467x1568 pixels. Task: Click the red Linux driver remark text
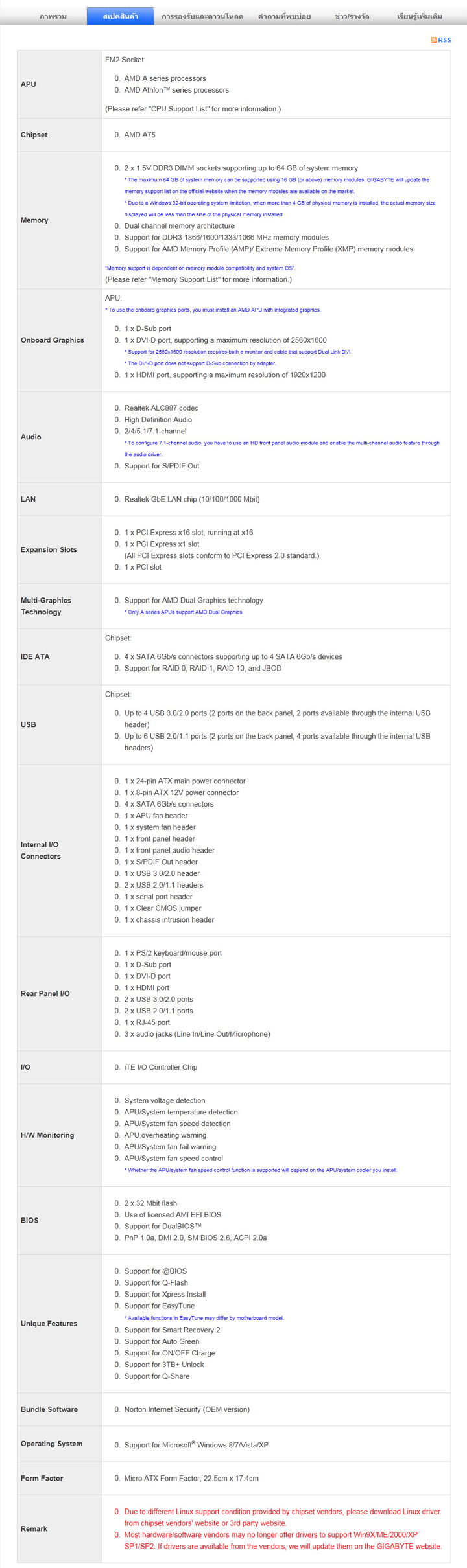click(x=282, y=1517)
